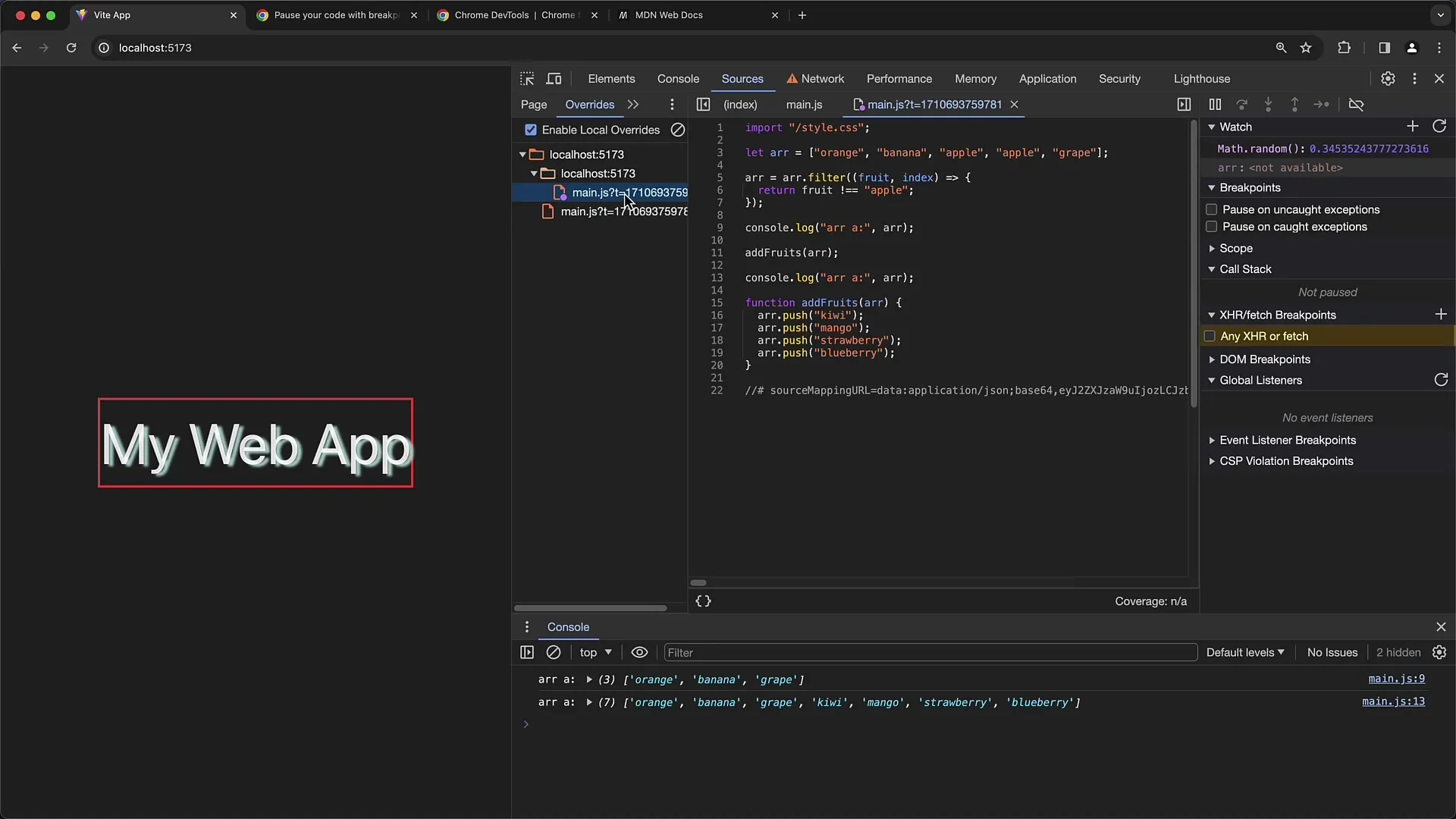Click step over next function call
This screenshot has width=1456, height=819.
[1241, 105]
